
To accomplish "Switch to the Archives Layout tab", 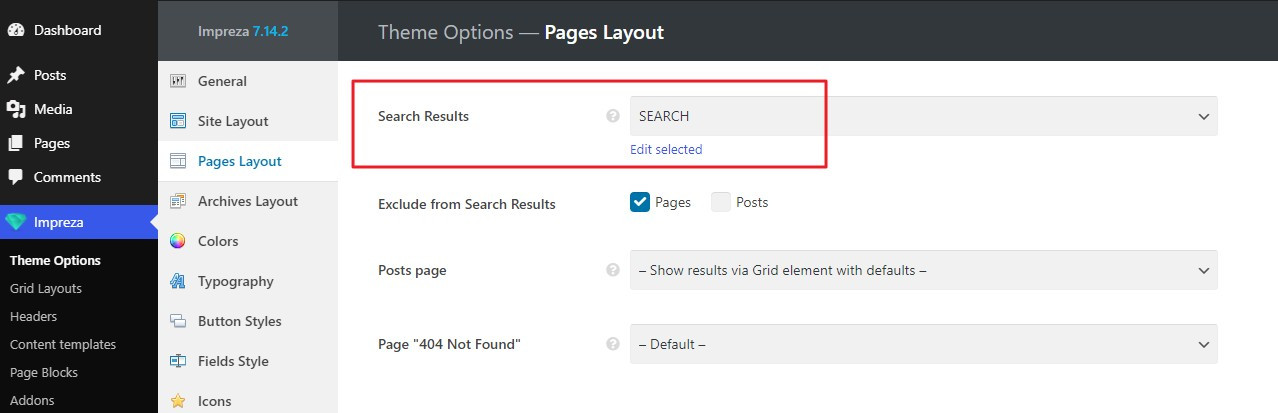I will click(247, 201).
